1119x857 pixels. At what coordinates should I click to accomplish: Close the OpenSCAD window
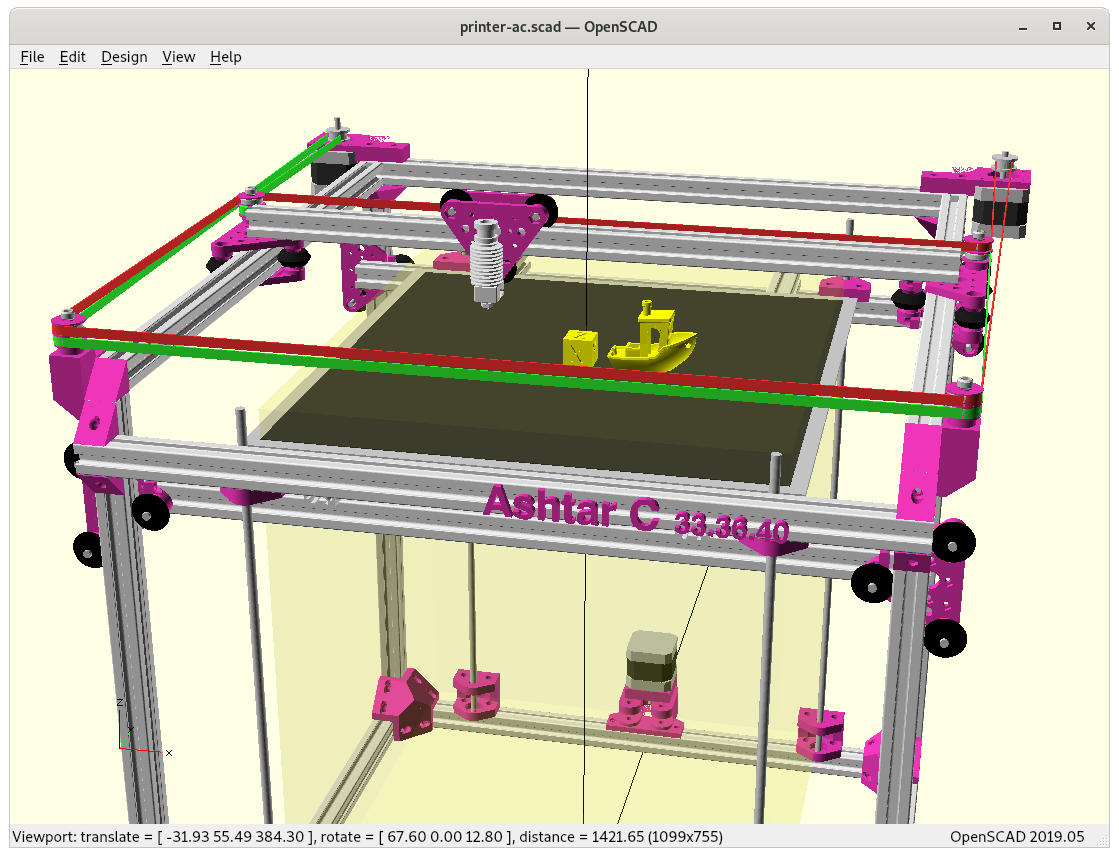[x=1092, y=26]
